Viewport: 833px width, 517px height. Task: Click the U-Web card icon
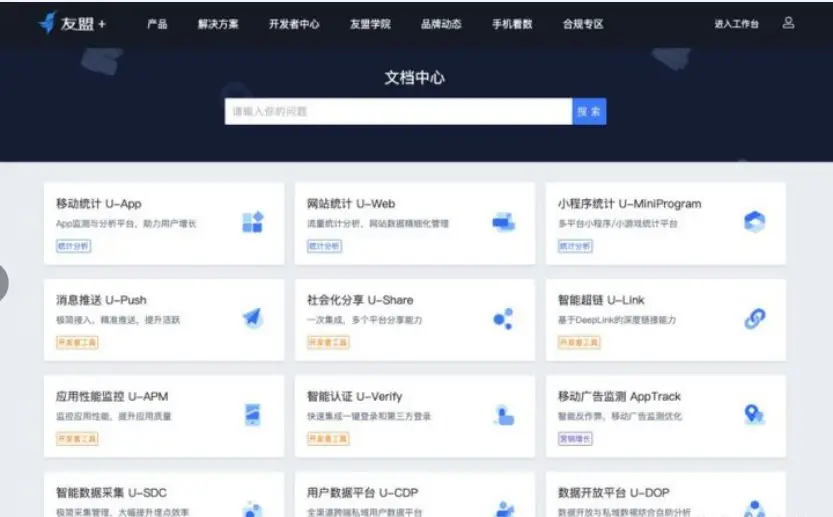click(x=504, y=222)
